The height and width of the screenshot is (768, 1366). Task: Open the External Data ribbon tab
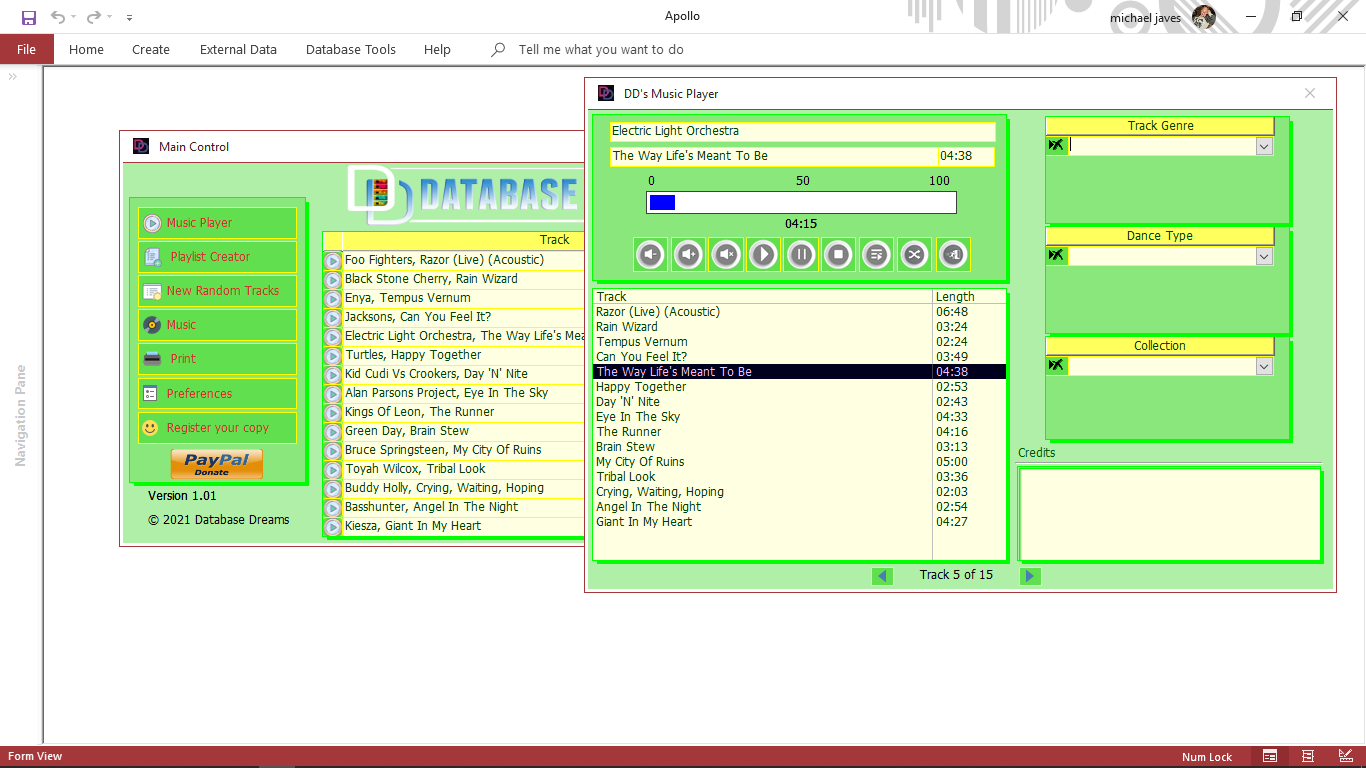tap(238, 49)
